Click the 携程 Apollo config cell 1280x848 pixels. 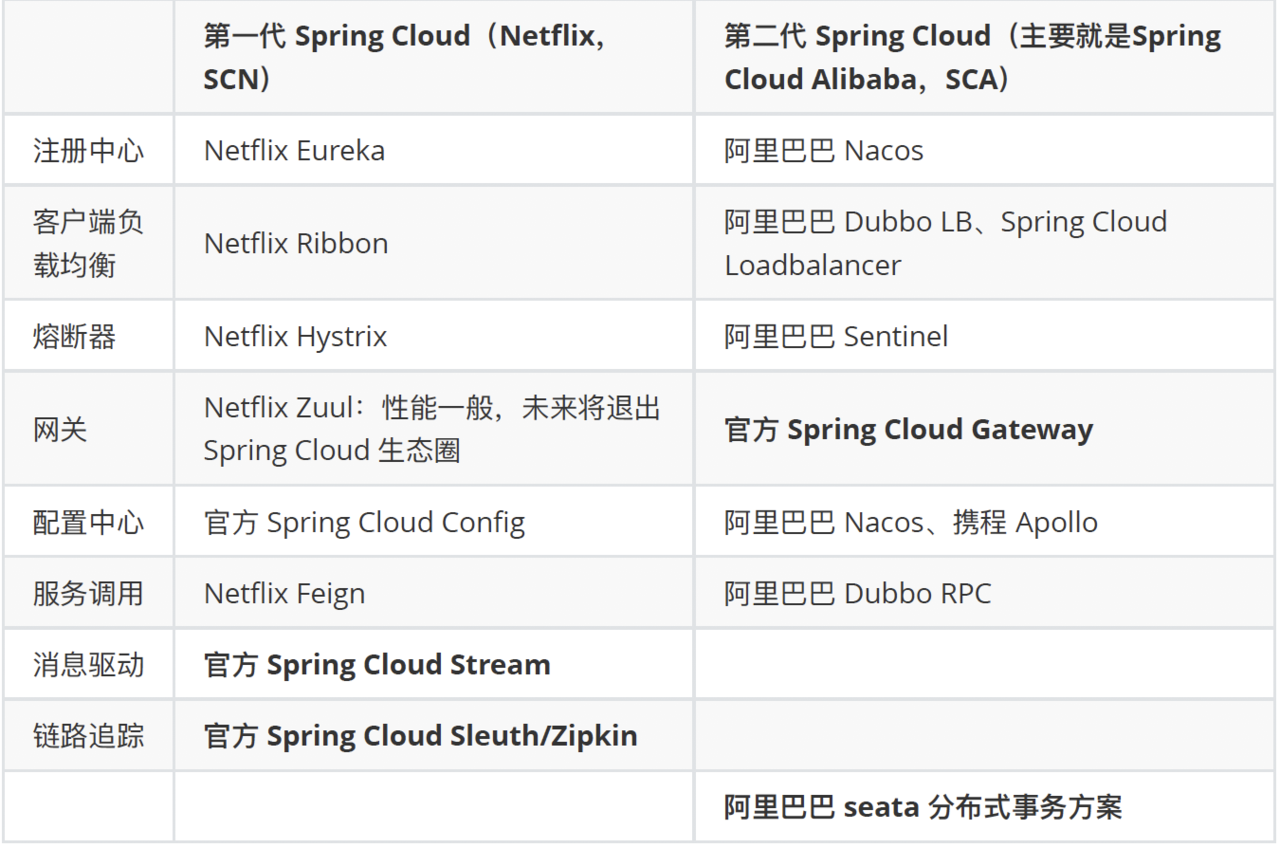pos(1025,523)
